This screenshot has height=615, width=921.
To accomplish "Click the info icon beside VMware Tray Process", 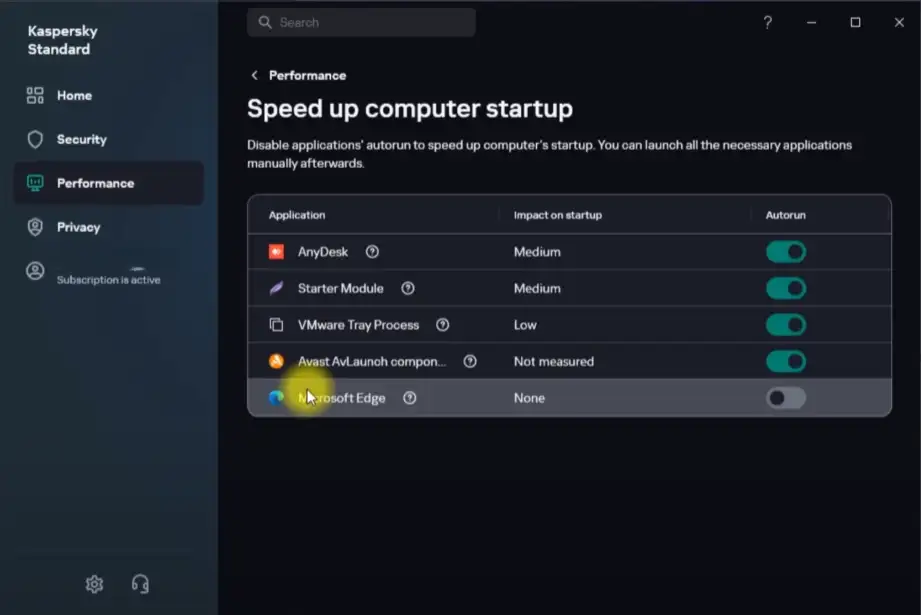I will click(443, 325).
